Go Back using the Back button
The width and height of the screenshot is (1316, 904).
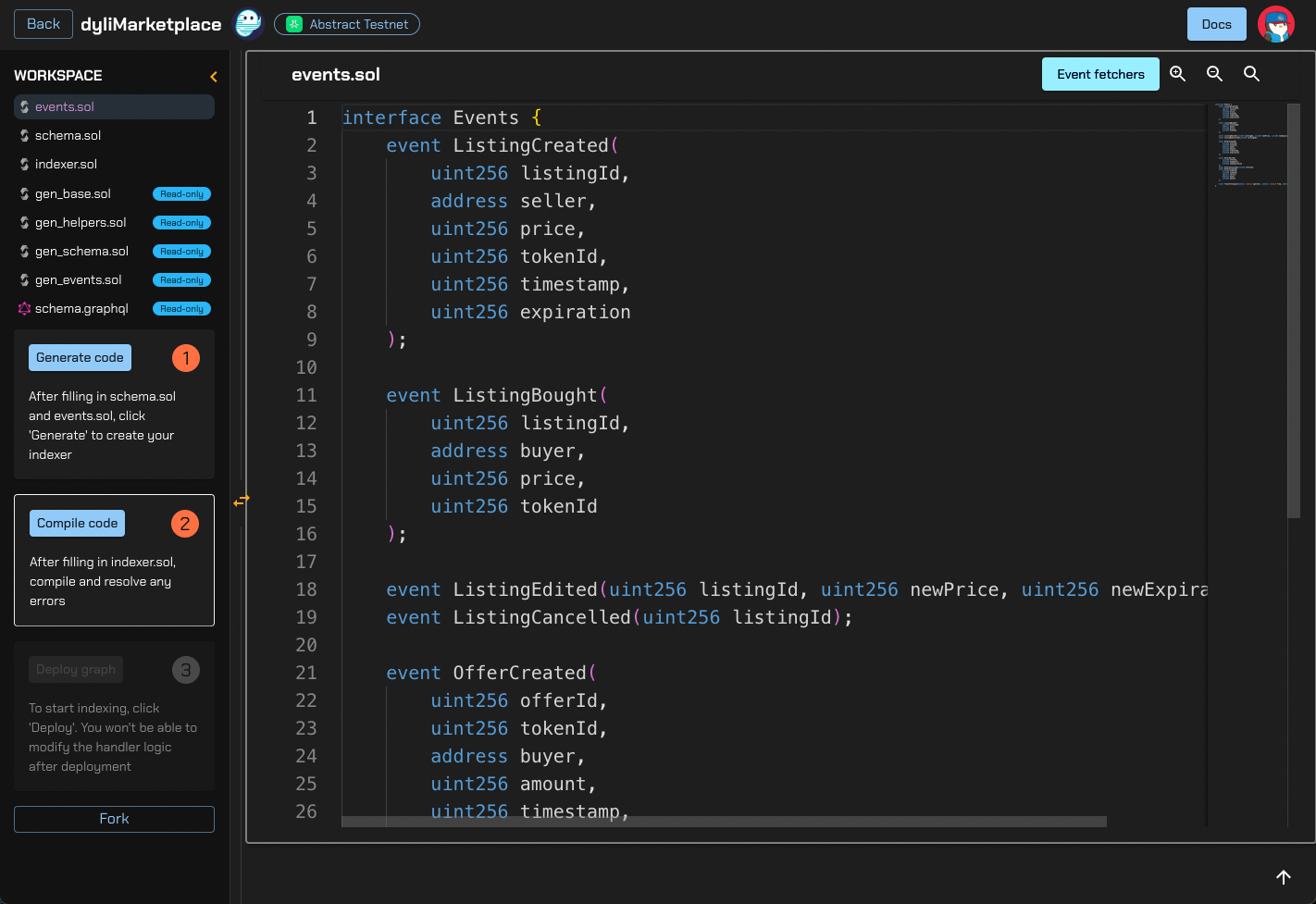coord(43,24)
